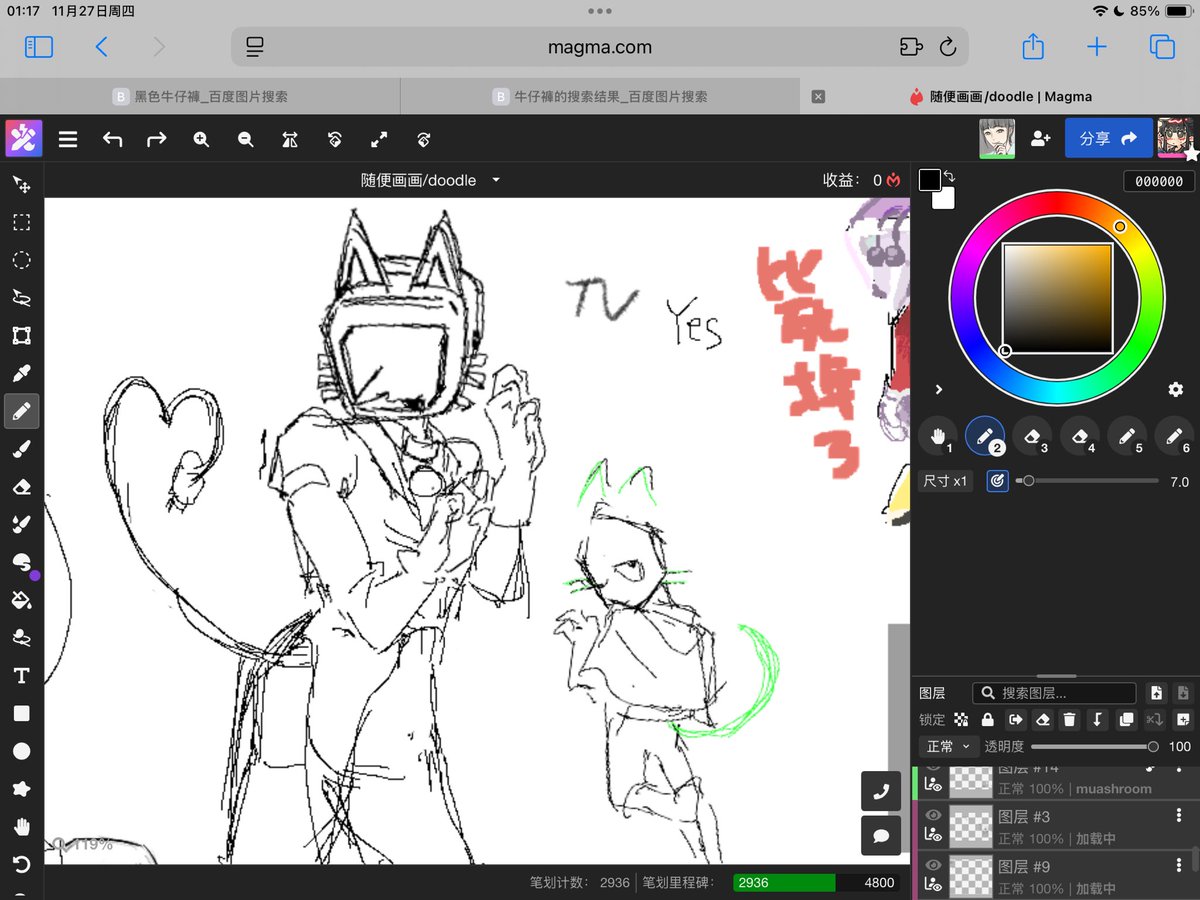Click the Magma logo home icon
This screenshot has width=1200, height=900.
click(23, 138)
